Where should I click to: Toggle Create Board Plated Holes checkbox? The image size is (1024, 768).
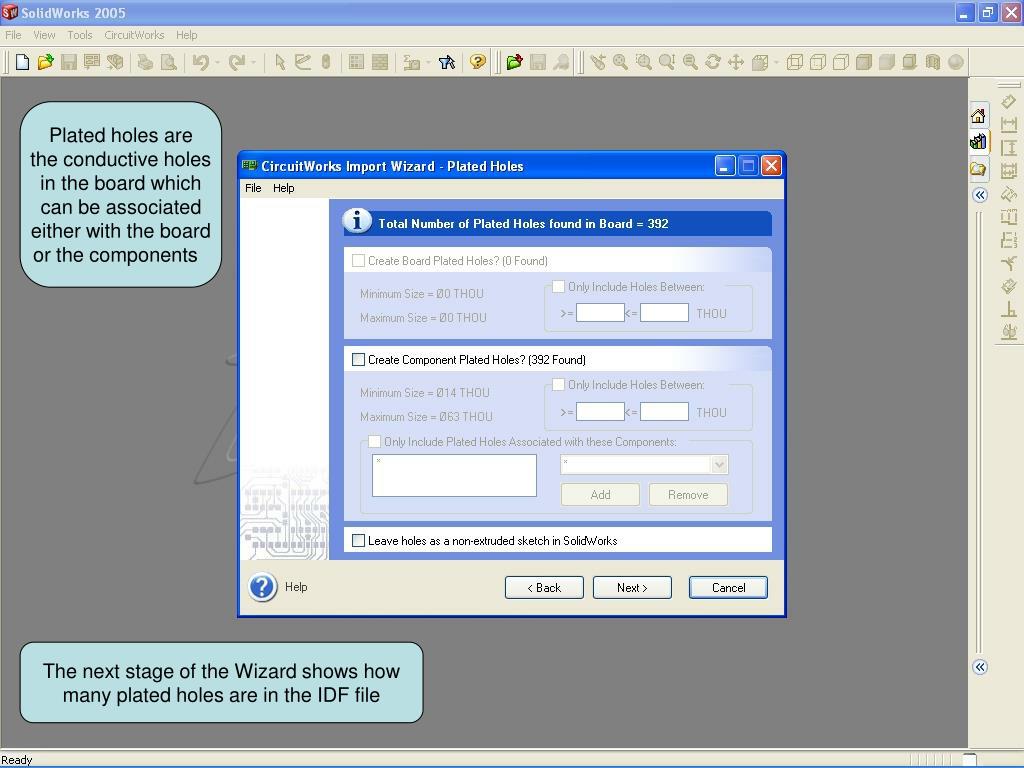[x=359, y=261]
